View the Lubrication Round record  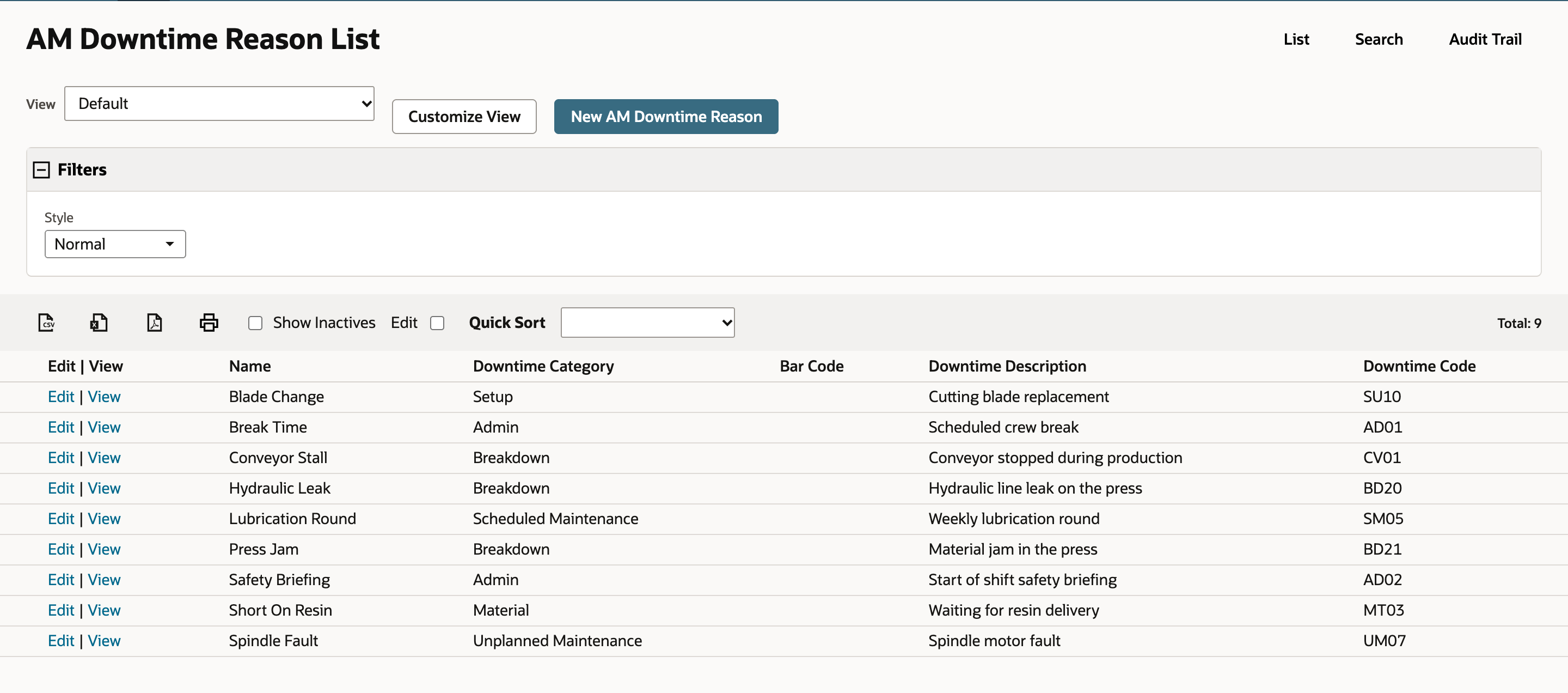click(104, 519)
